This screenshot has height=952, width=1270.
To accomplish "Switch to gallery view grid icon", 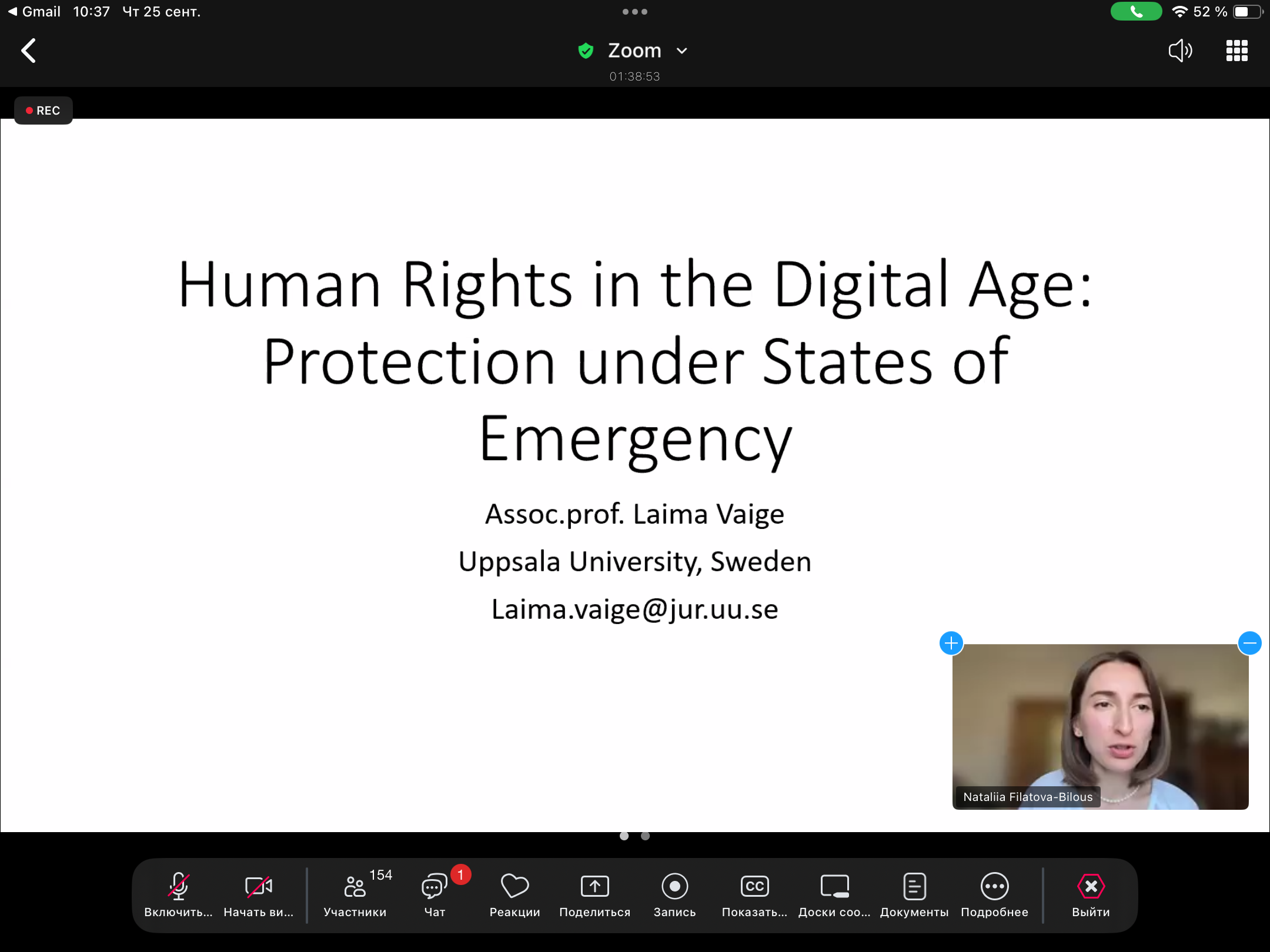I will click(x=1236, y=51).
